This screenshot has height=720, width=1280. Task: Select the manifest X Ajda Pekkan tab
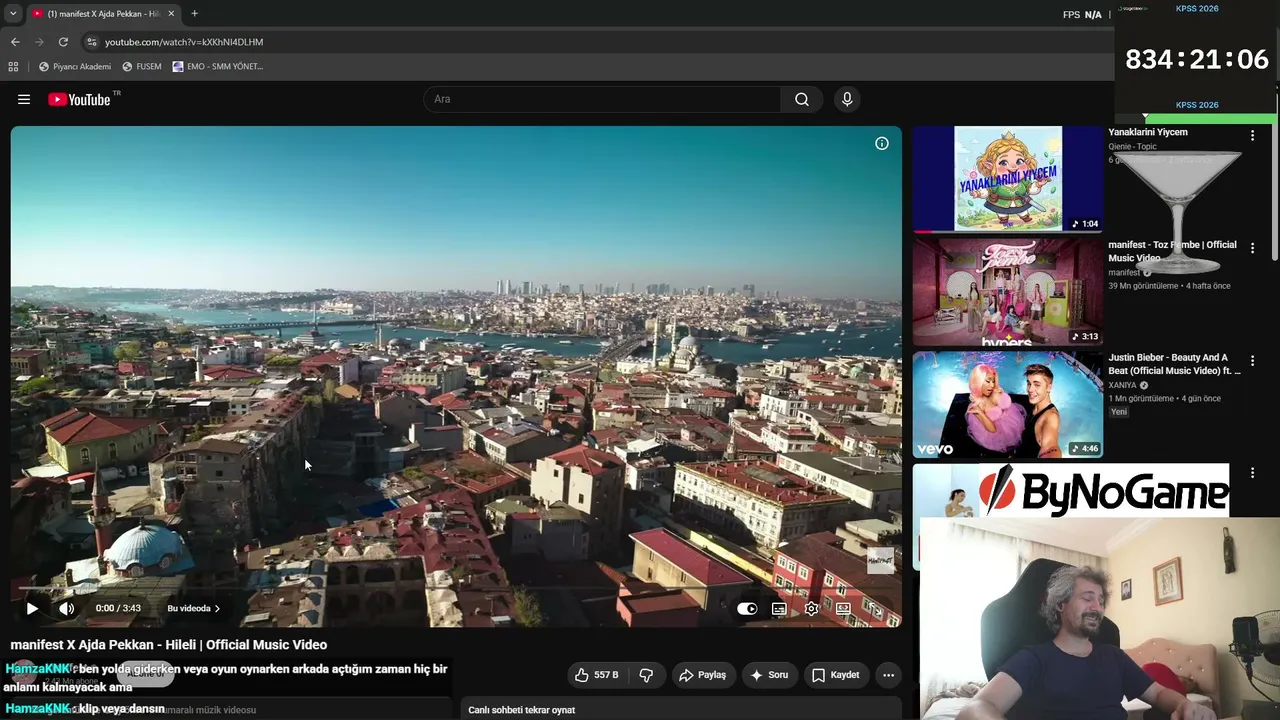[x=102, y=14]
